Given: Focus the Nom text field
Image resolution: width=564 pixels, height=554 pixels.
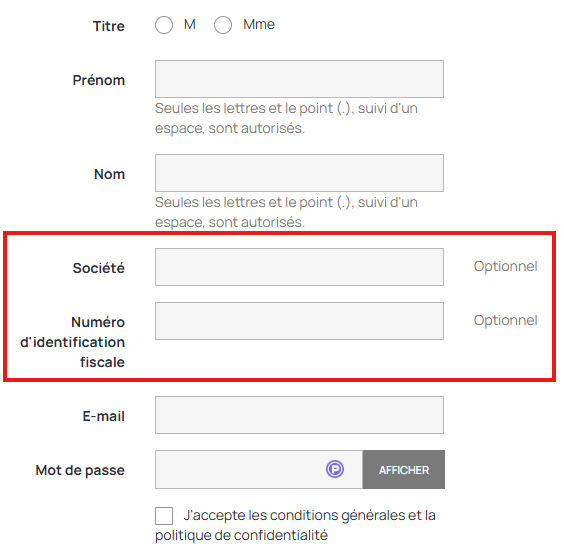Looking at the screenshot, I should pos(299,173).
